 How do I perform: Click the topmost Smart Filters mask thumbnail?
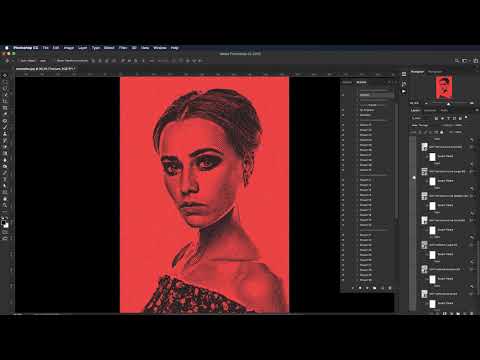point(432,156)
